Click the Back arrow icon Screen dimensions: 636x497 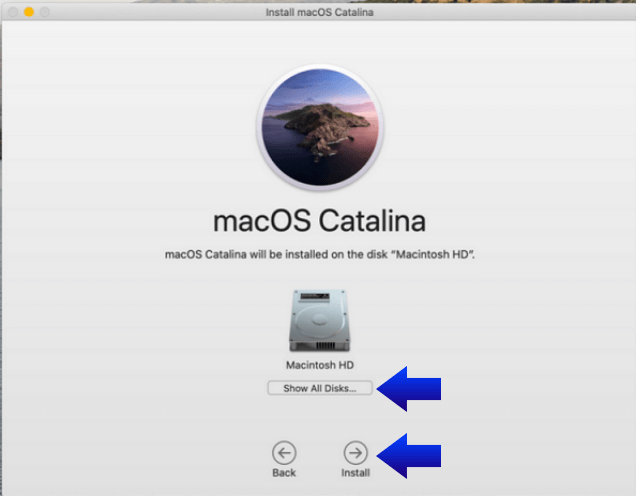[x=284, y=452]
